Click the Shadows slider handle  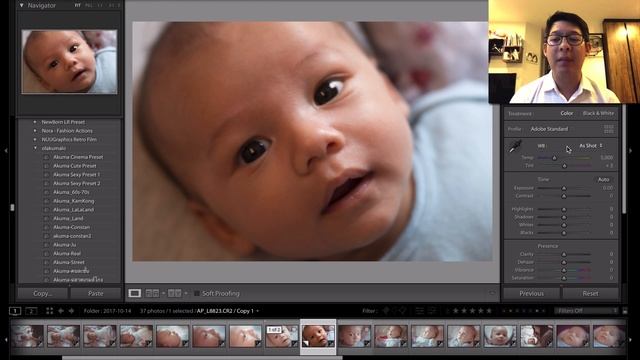pyautogui.click(x=564, y=217)
